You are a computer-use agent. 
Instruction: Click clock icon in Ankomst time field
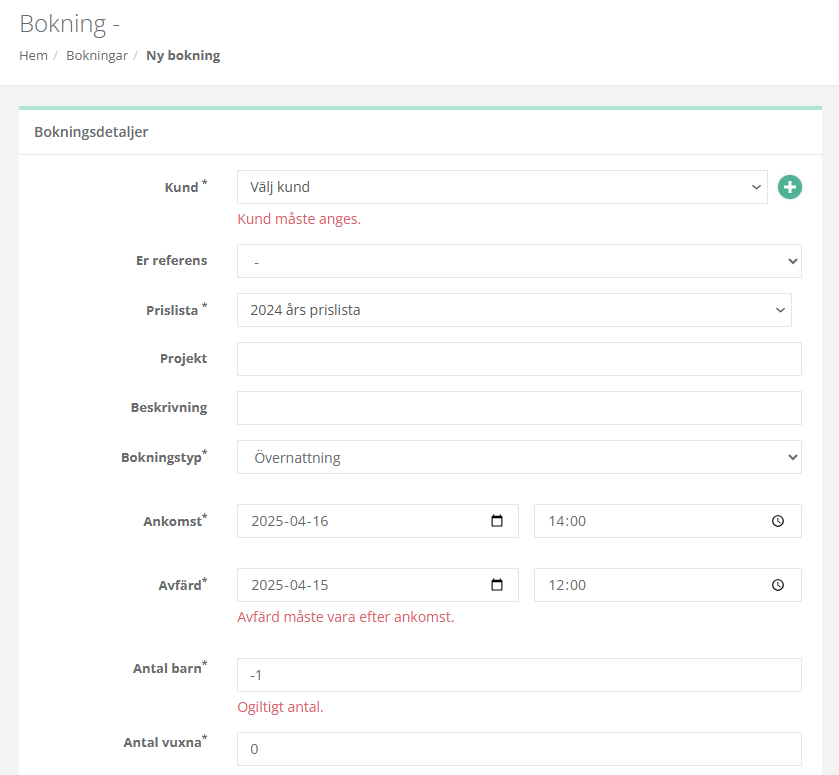click(779, 521)
